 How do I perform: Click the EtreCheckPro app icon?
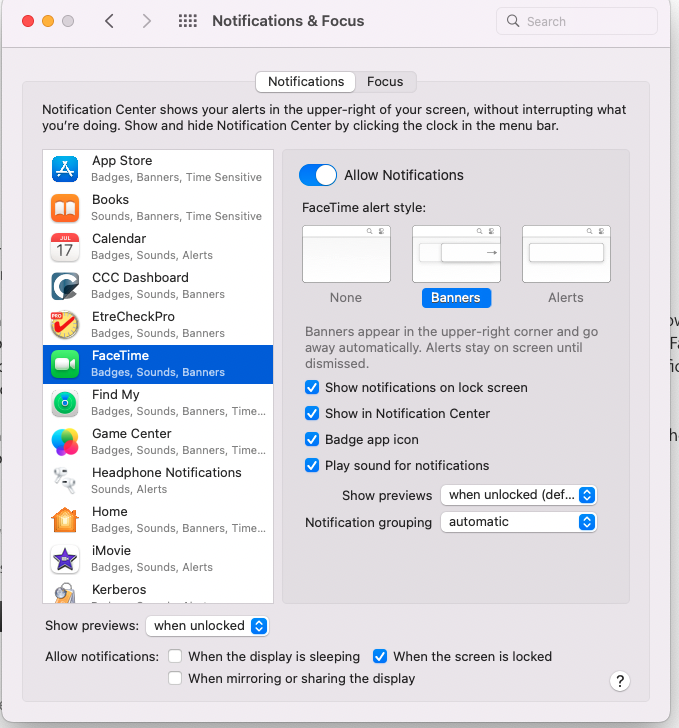tap(65, 325)
